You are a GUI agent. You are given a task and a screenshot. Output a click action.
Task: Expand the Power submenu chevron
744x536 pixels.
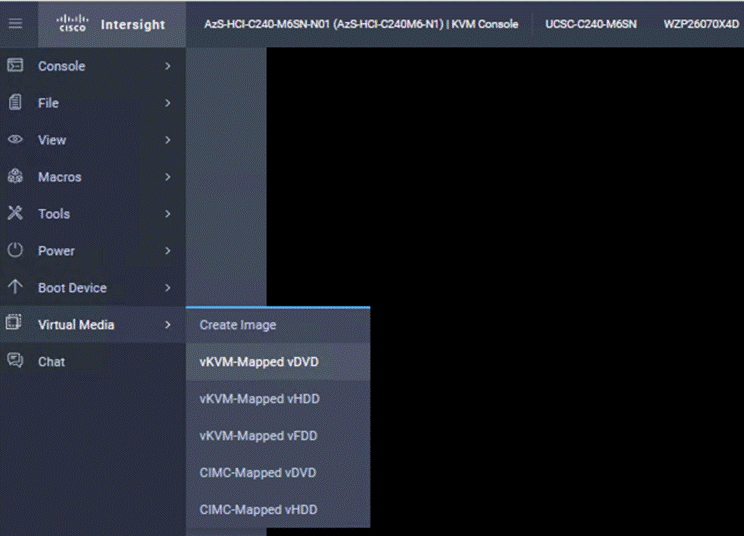point(167,251)
